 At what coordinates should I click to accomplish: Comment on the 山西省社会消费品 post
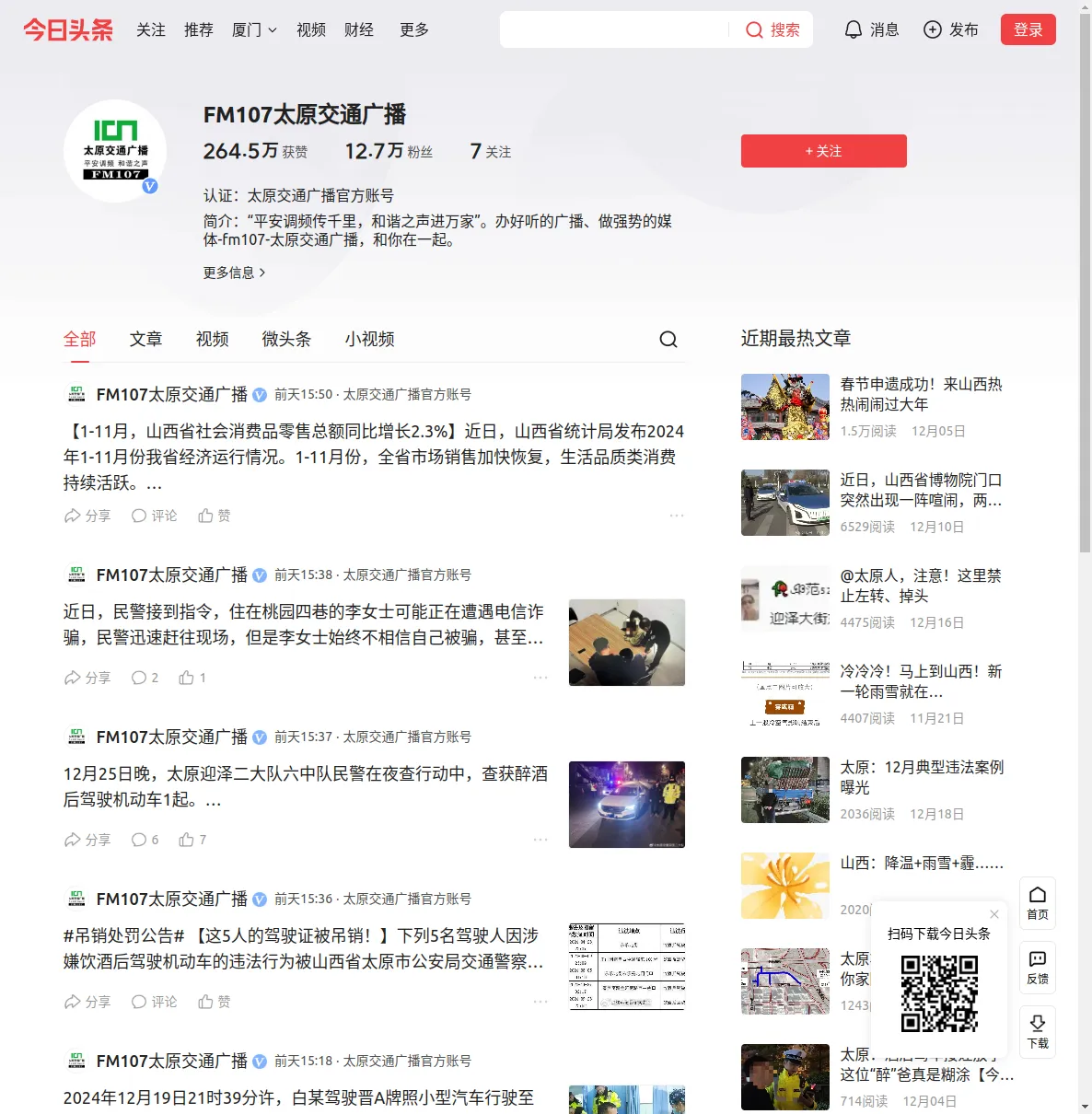pyautogui.click(x=154, y=516)
